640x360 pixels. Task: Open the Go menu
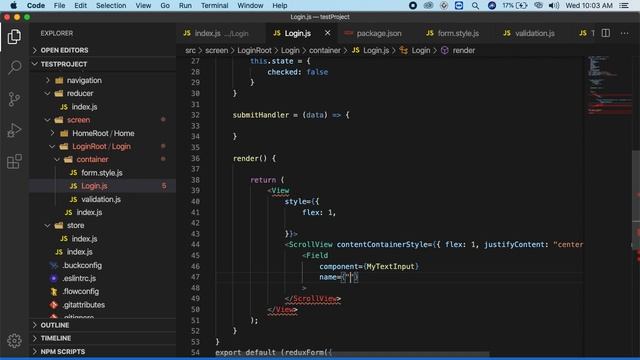point(165,5)
